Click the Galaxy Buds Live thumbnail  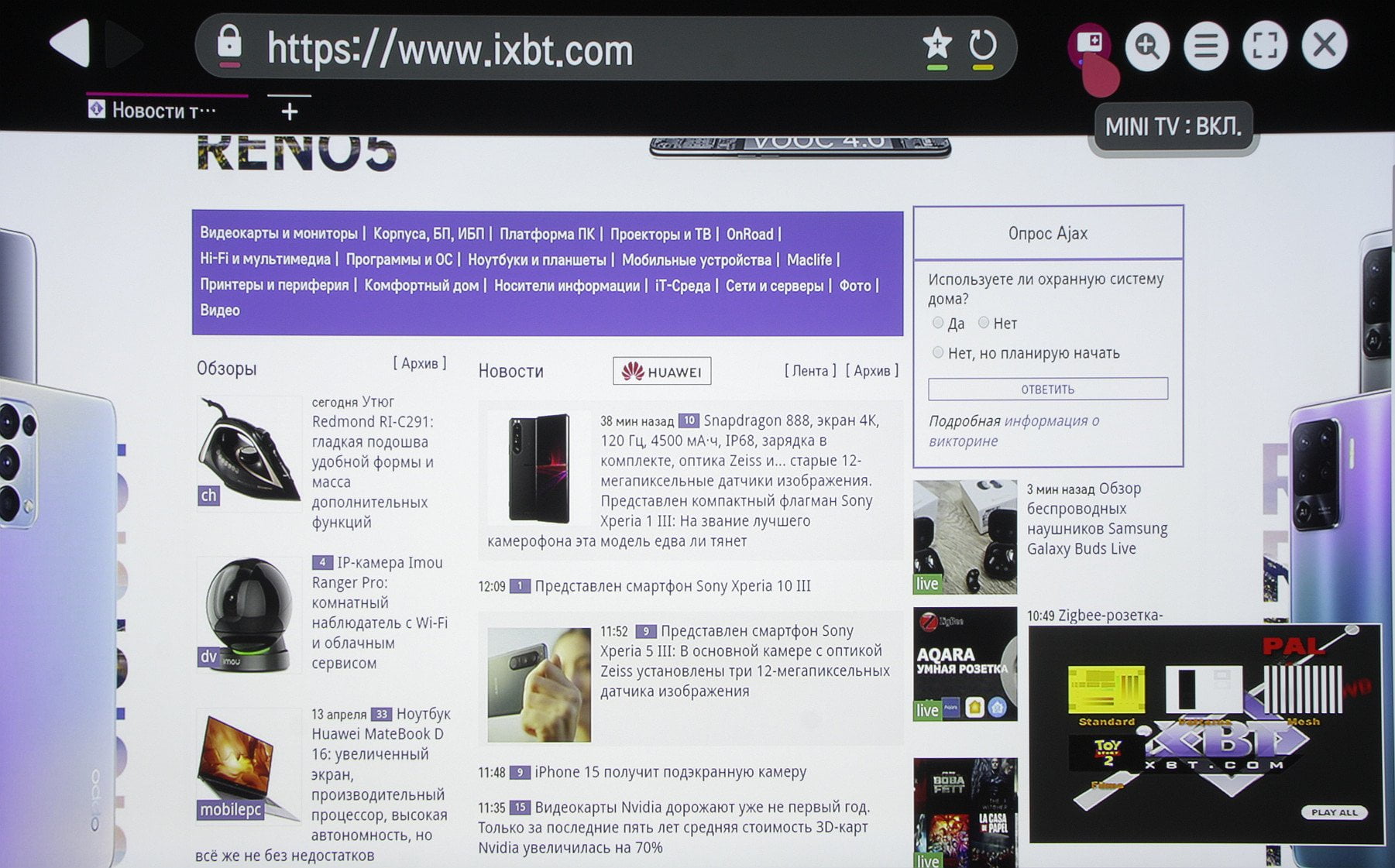coord(965,537)
